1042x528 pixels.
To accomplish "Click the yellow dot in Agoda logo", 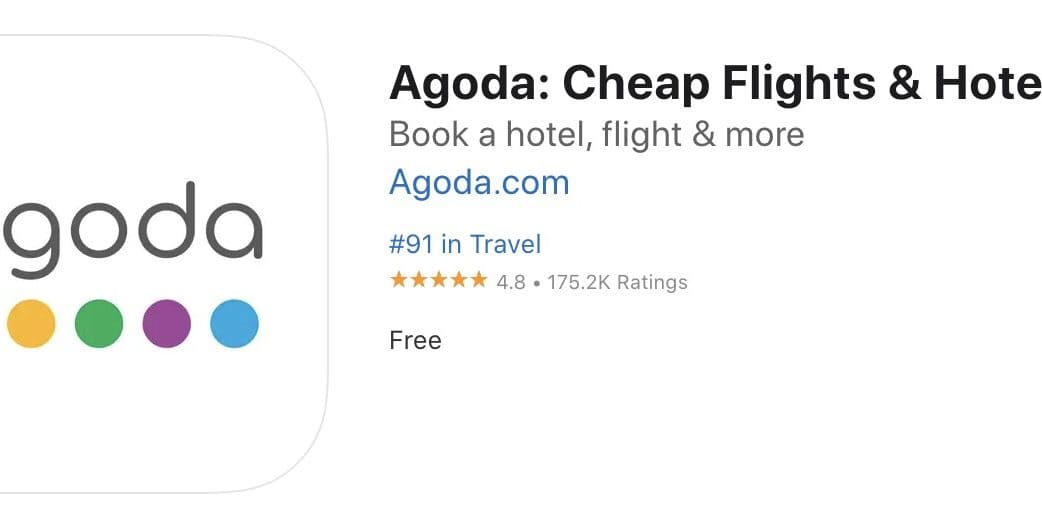I will [30, 324].
